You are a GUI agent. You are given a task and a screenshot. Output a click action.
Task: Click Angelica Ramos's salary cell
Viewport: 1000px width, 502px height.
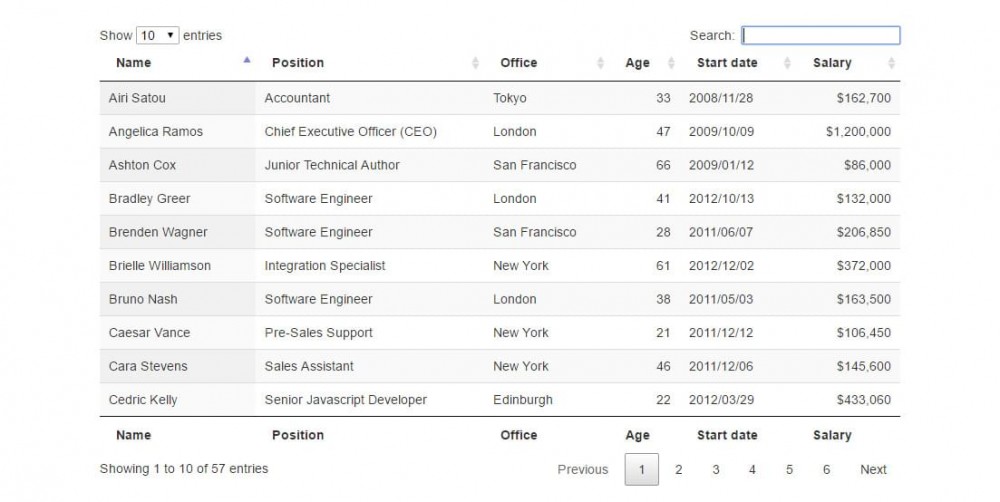click(x=858, y=132)
